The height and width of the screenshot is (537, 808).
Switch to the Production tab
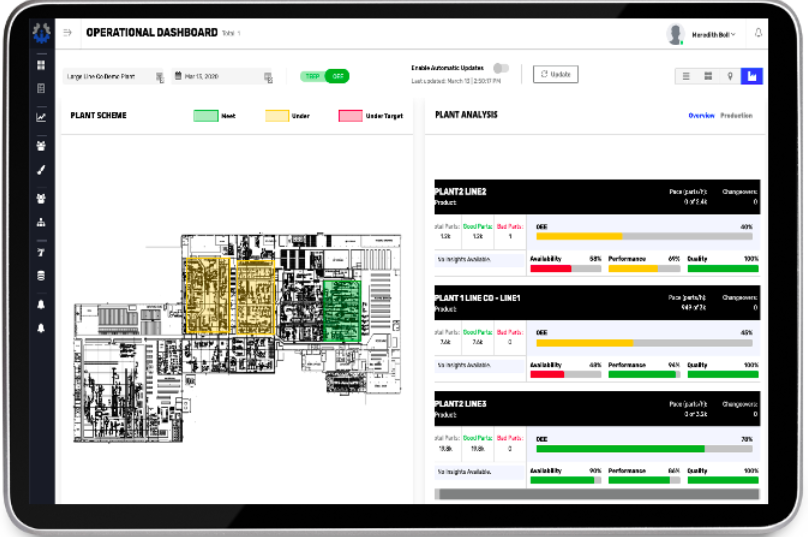tap(737, 116)
